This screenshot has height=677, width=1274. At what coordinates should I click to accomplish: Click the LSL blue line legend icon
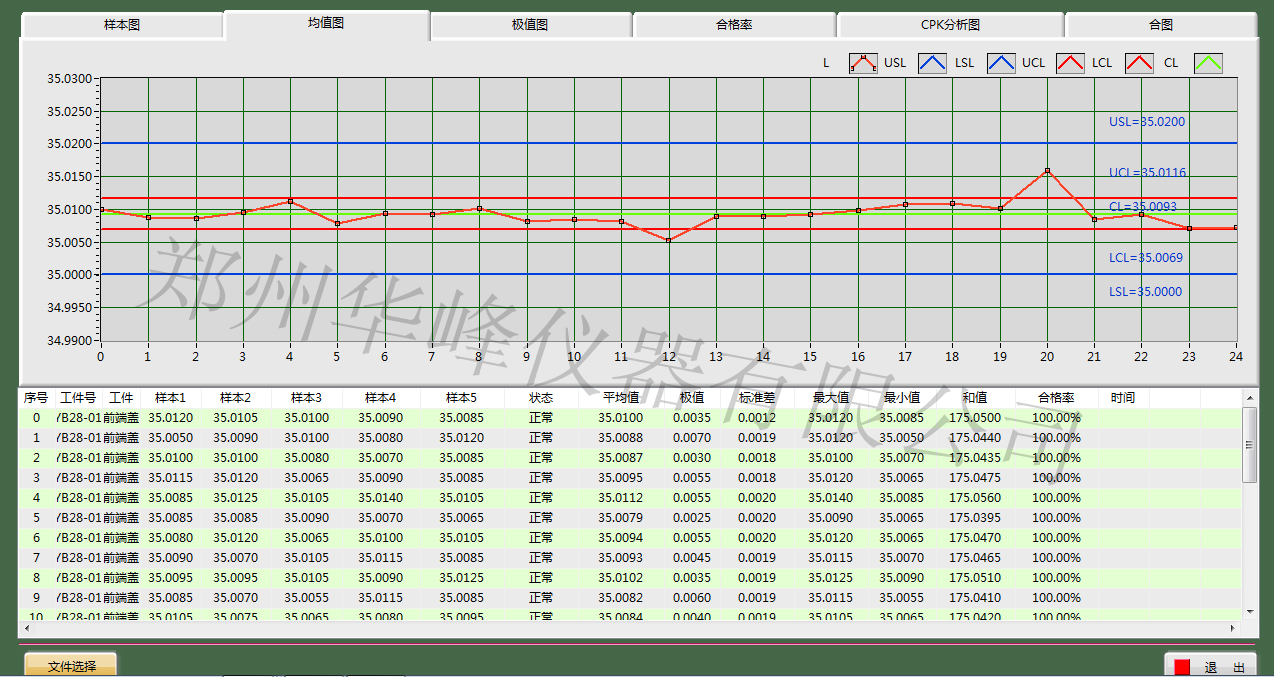point(1001,63)
